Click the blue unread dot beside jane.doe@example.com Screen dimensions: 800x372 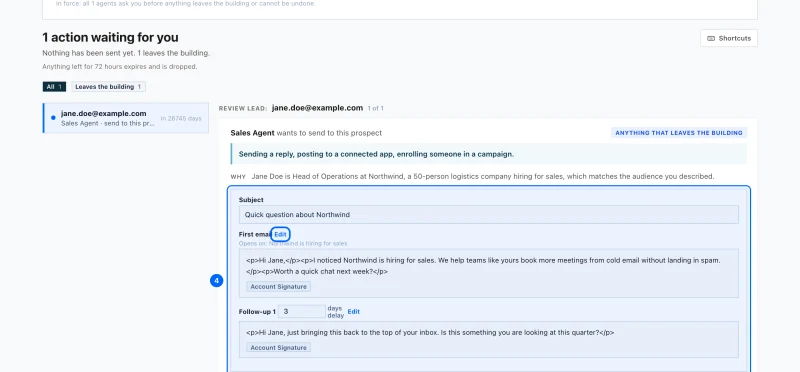click(x=53, y=118)
